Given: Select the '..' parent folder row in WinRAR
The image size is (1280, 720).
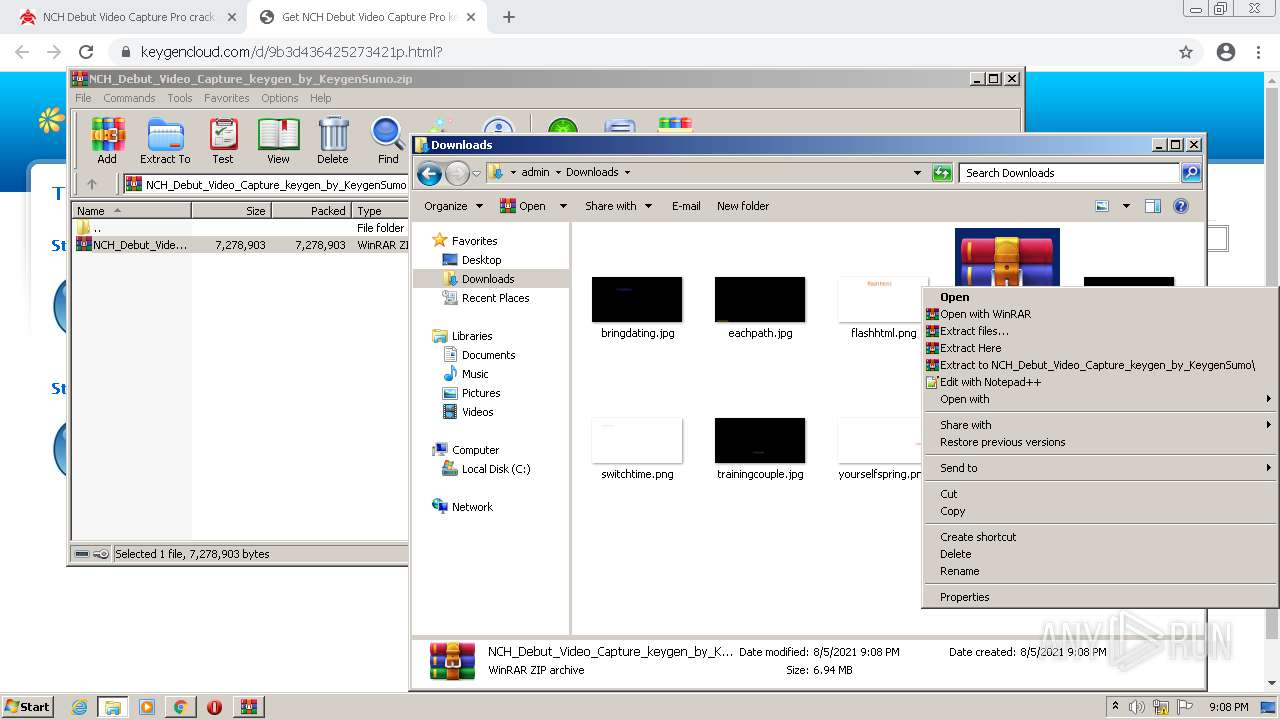Looking at the screenshot, I should [x=240, y=228].
